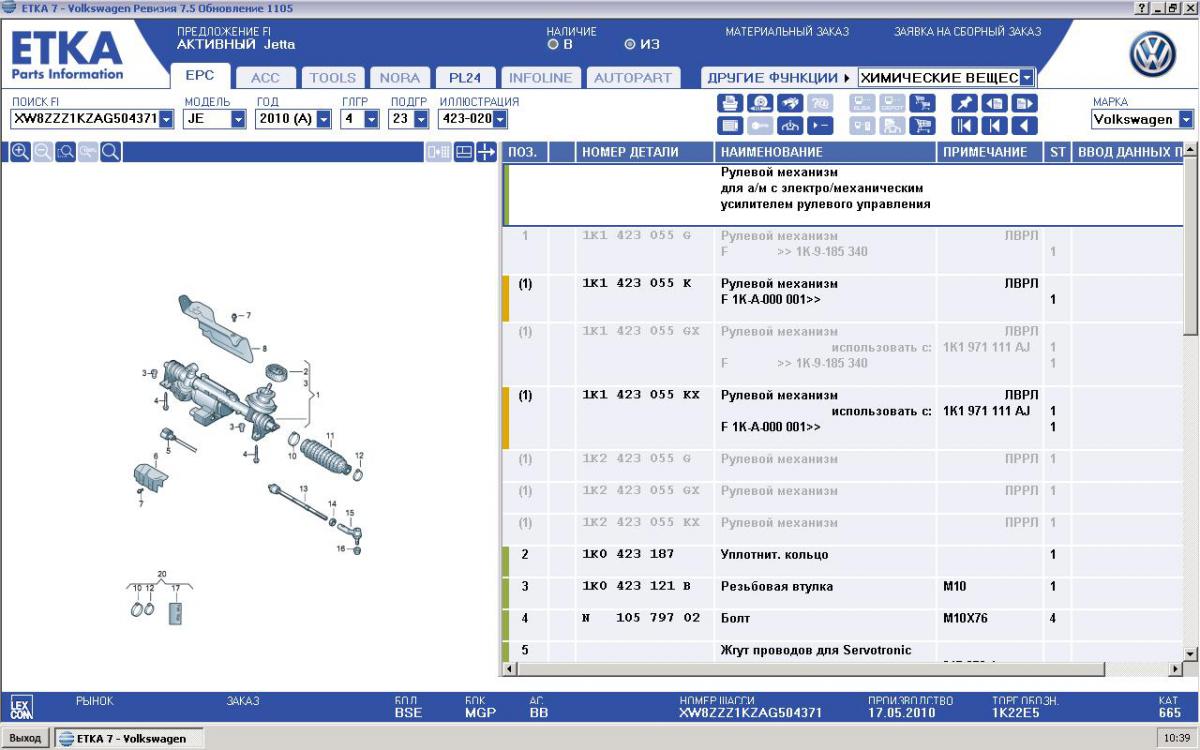Click the disc icon next to the printer
This screenshot has width=1200, height=750.
pyautogui.click(x=760, y=103)
